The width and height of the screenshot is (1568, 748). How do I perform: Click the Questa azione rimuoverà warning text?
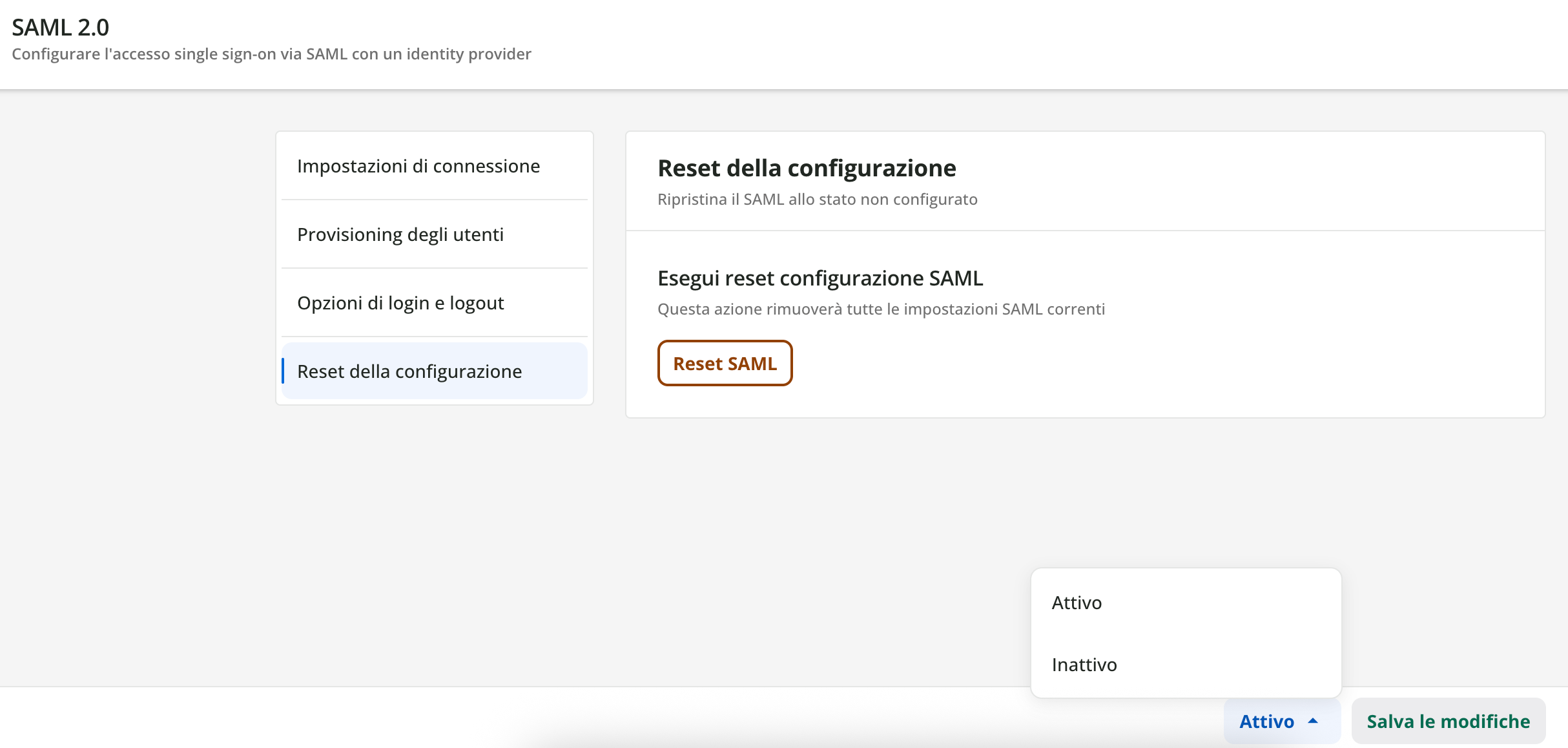pos(881,309)
